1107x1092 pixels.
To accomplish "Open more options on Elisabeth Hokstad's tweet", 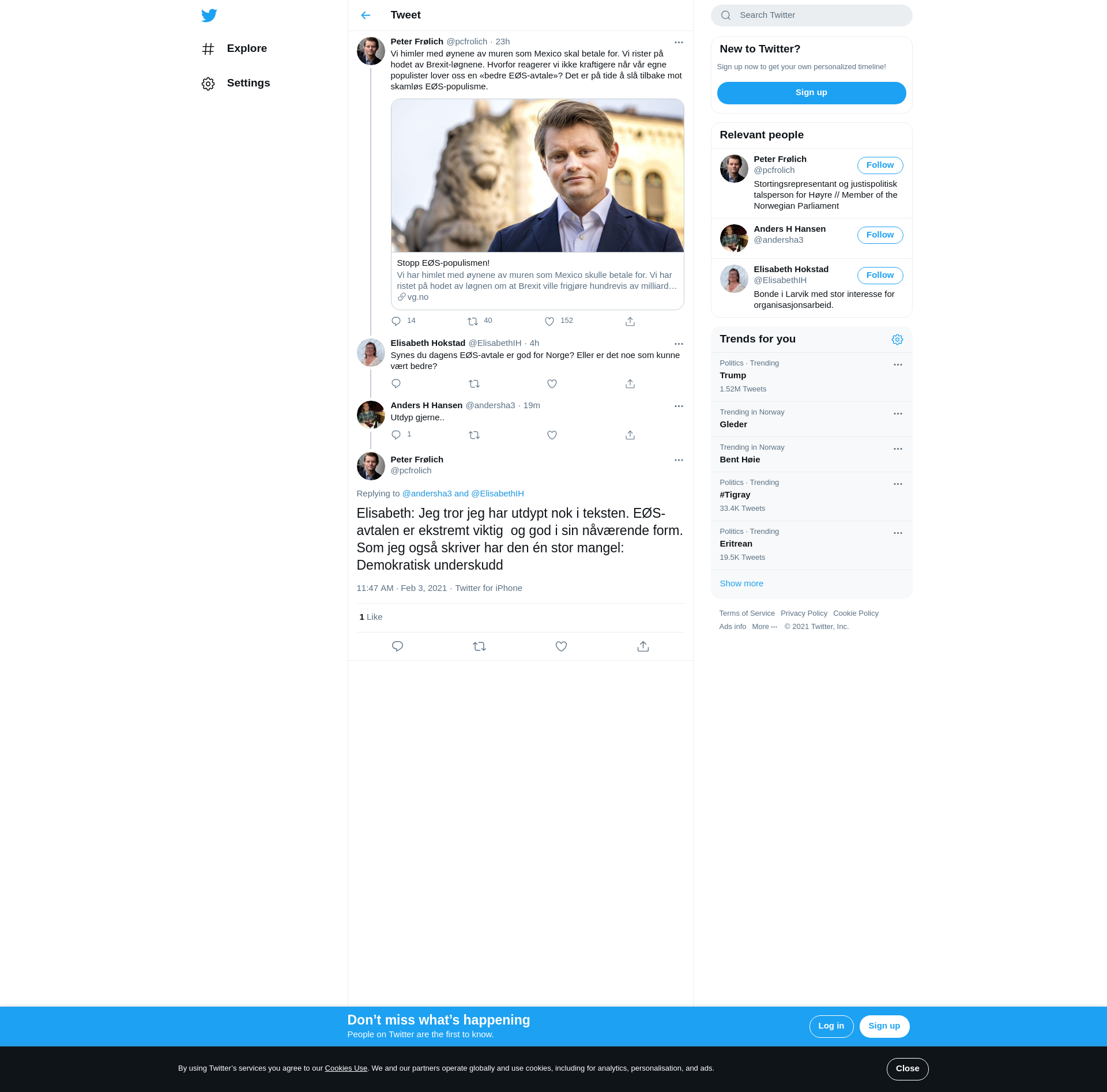I will click(x=679, y=344).
